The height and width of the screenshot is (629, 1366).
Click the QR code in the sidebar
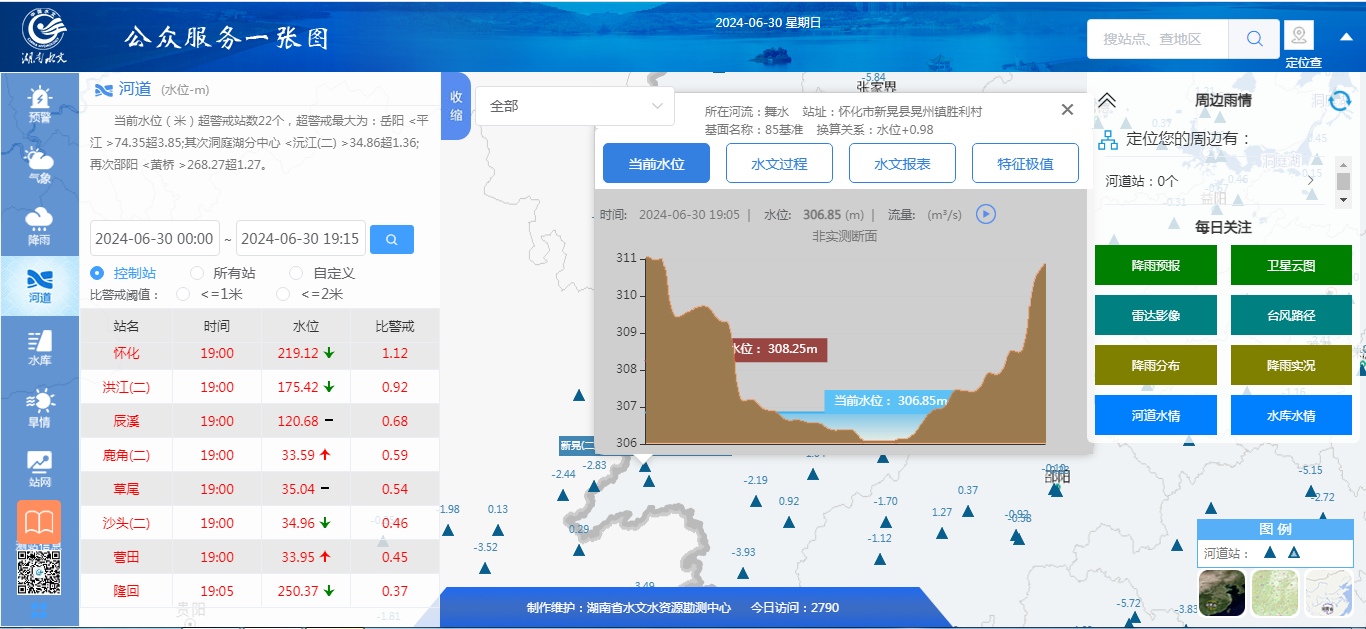pos(39,571)
